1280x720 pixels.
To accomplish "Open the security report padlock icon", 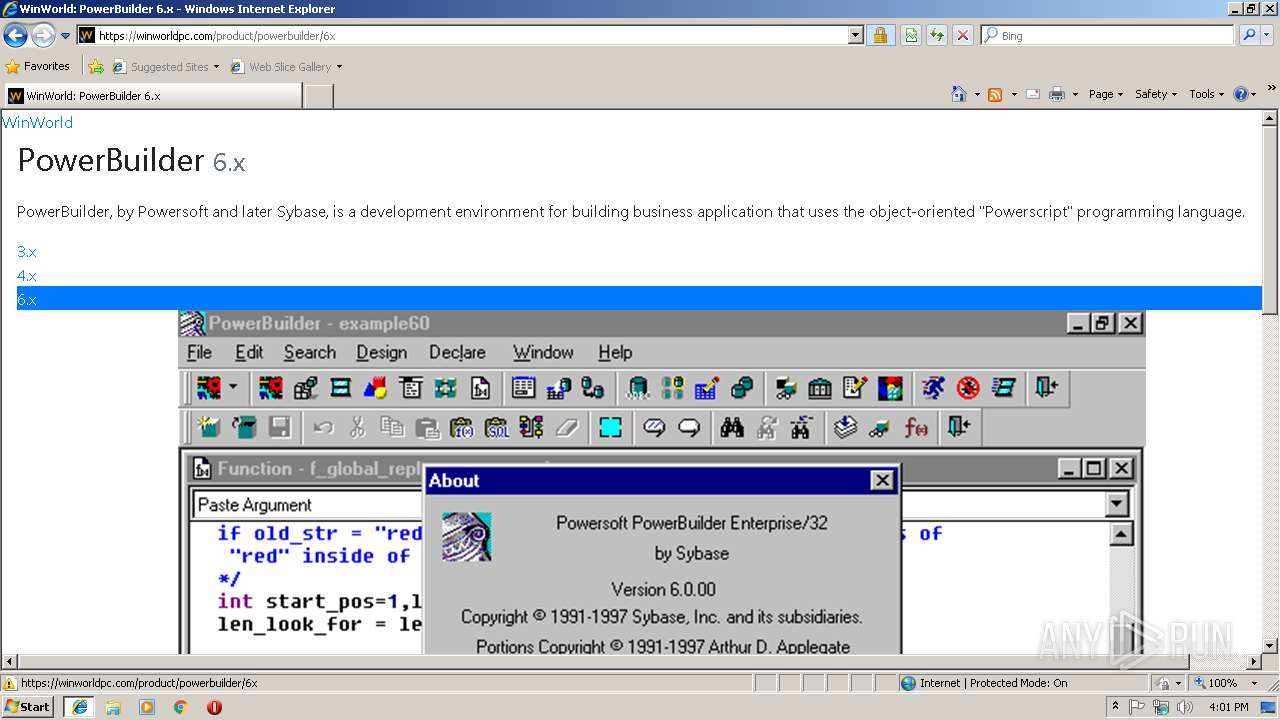I will coord(880,35).
